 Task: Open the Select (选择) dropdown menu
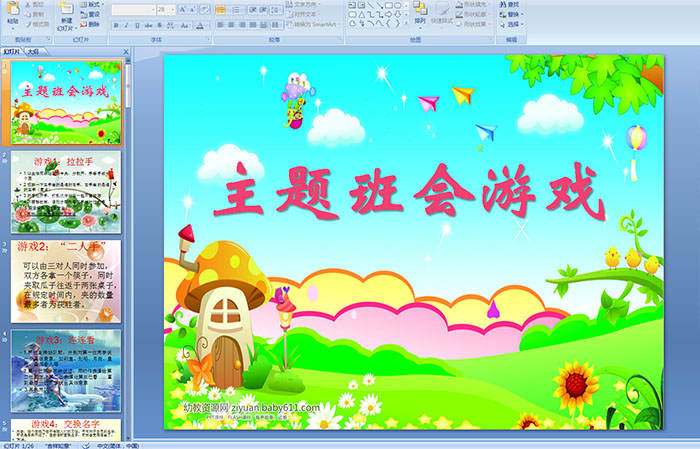pyautogui.click(x=512, y=25)
